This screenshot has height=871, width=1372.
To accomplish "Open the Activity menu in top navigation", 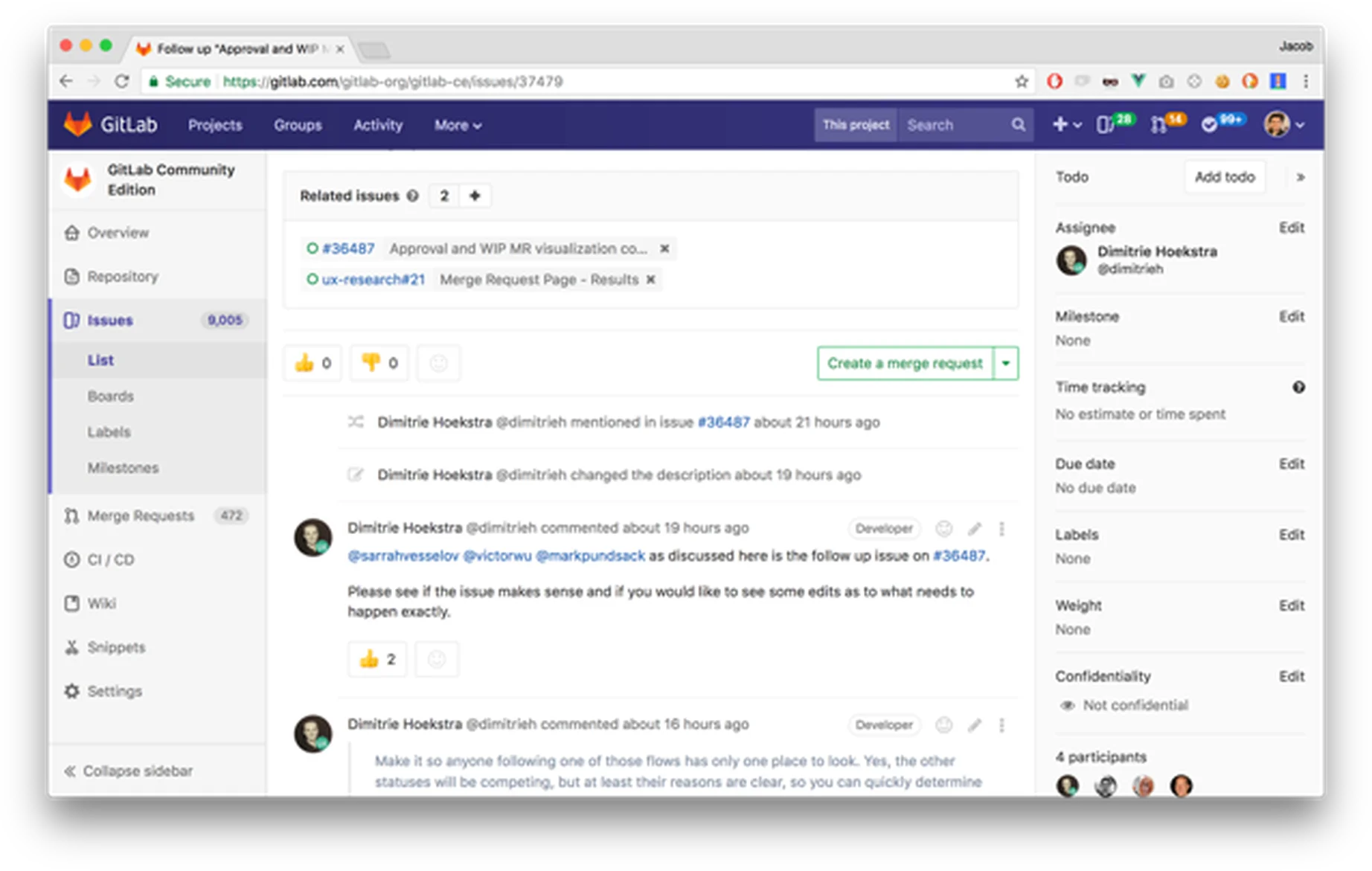I will point(378,124).
